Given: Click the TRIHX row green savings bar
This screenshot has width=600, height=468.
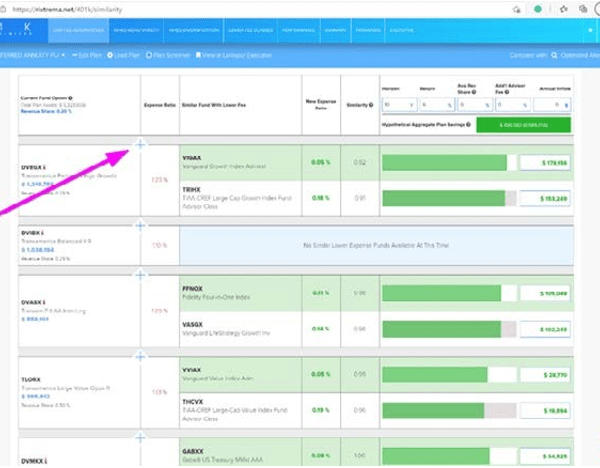Looking at the screenshot, I should pos(443,198).
